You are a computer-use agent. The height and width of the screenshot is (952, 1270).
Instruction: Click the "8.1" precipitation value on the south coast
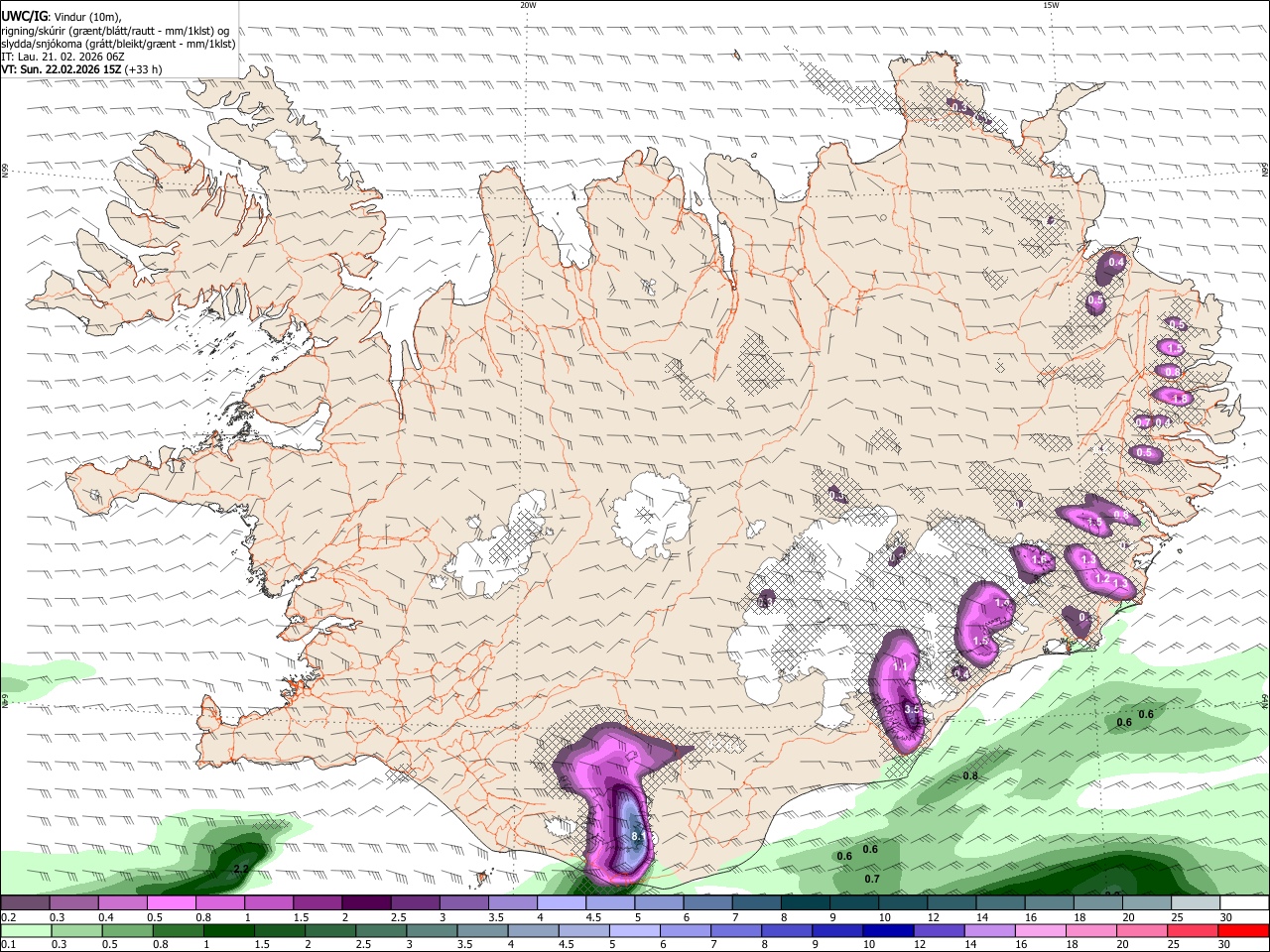coord(639,837)
